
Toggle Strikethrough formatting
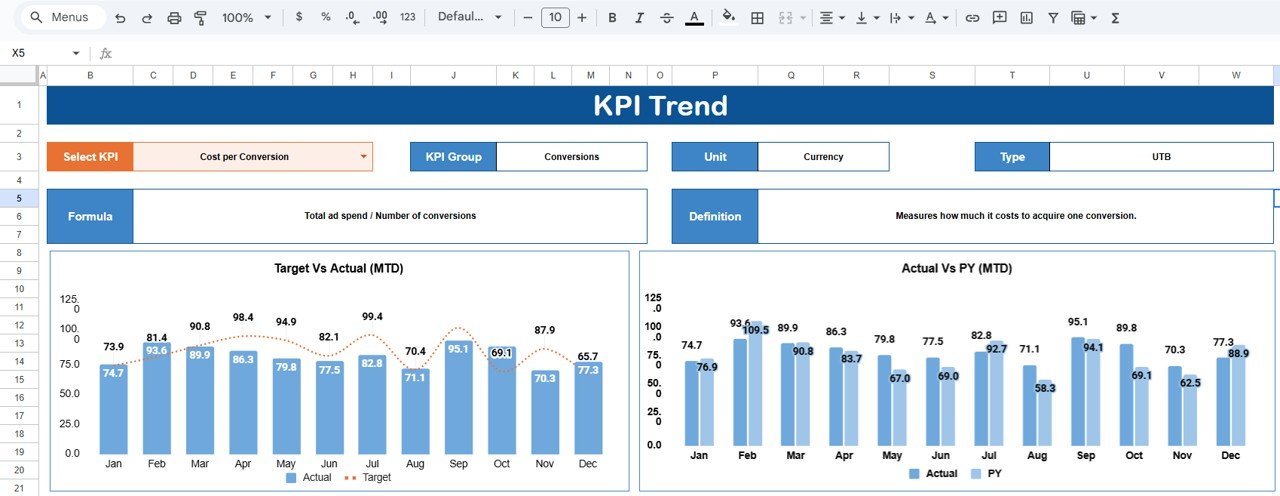coord(667,18)
